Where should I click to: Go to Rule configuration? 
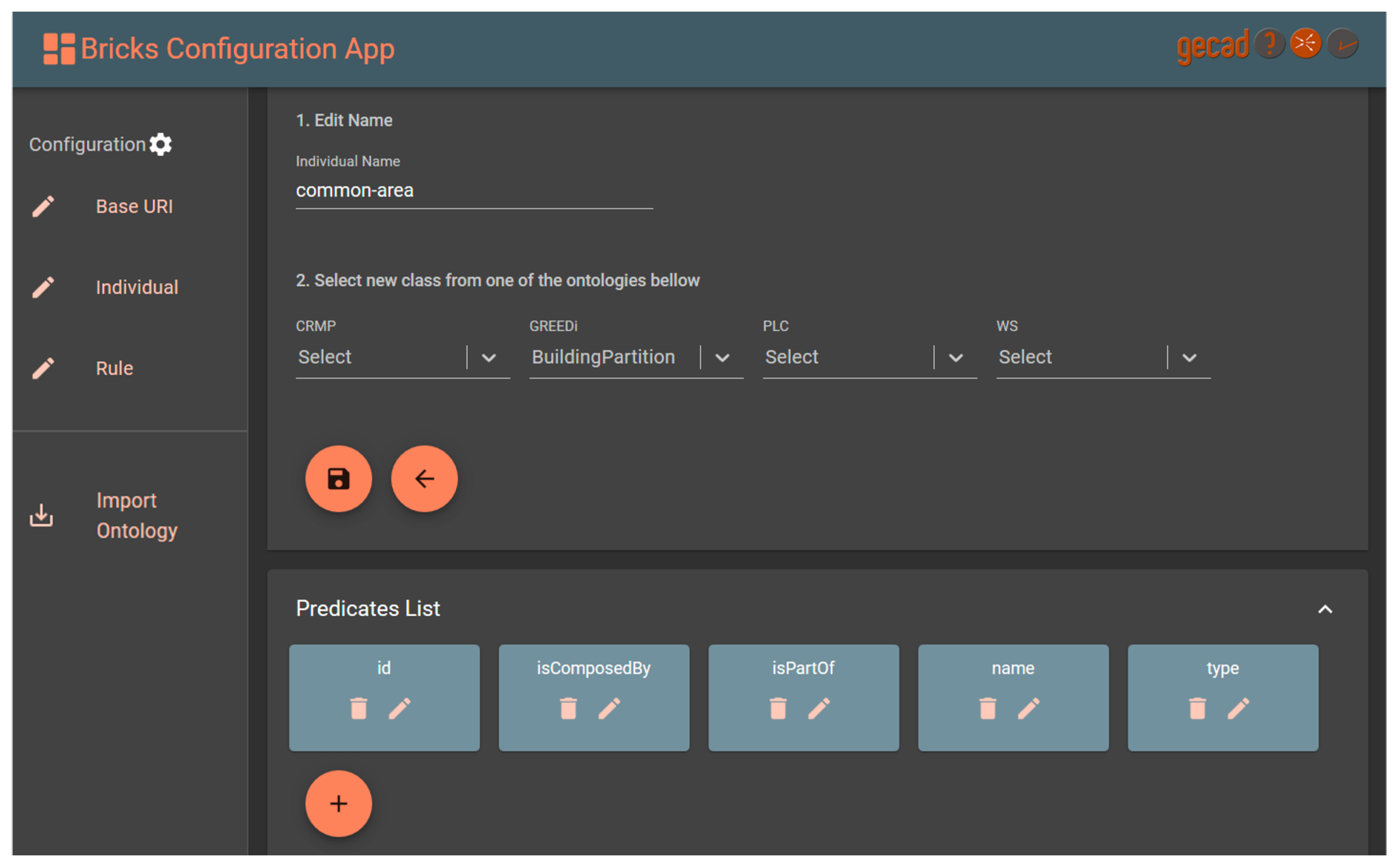tap(114, 368)
